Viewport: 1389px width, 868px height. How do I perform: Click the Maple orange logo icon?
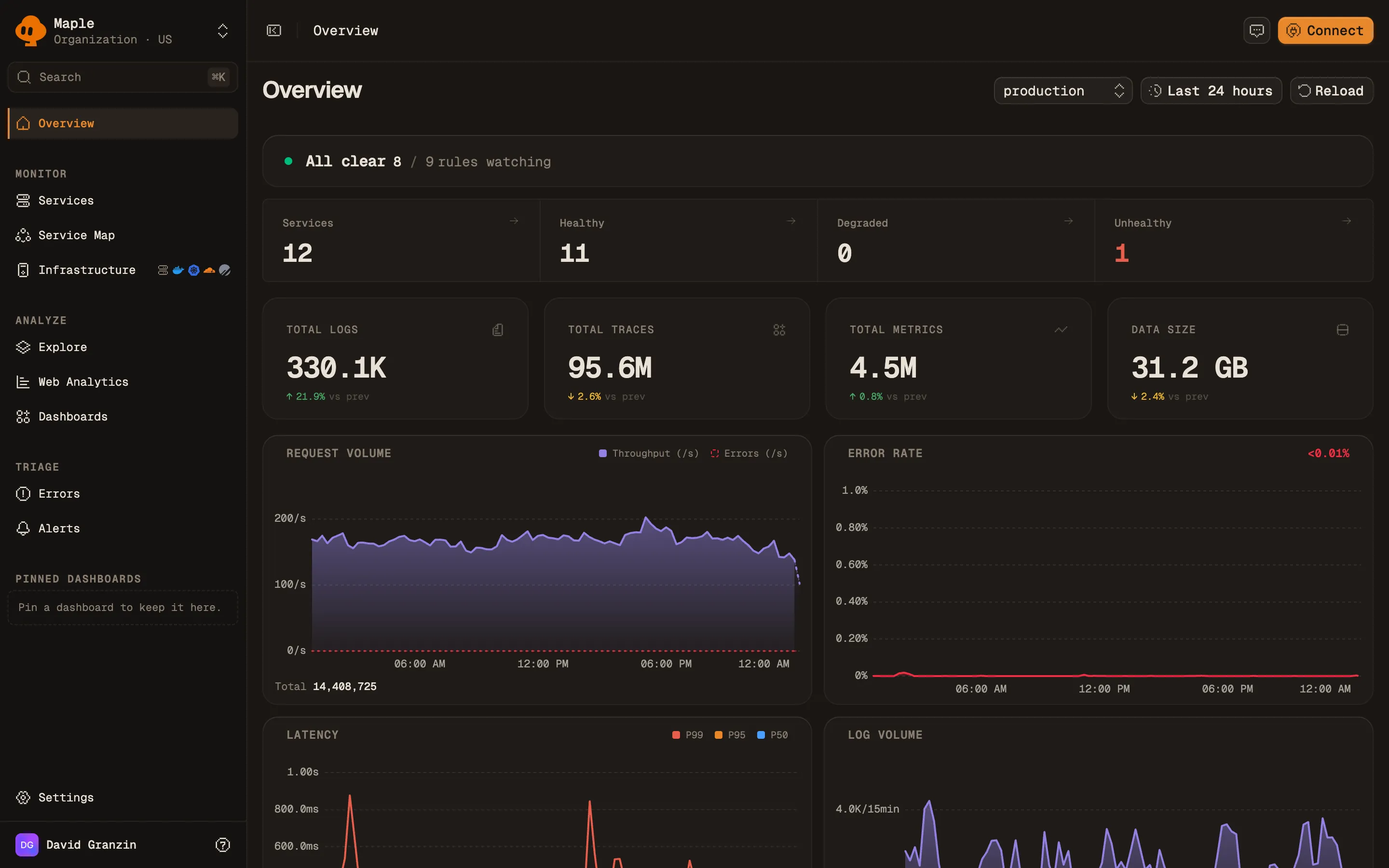coord(30,30)
